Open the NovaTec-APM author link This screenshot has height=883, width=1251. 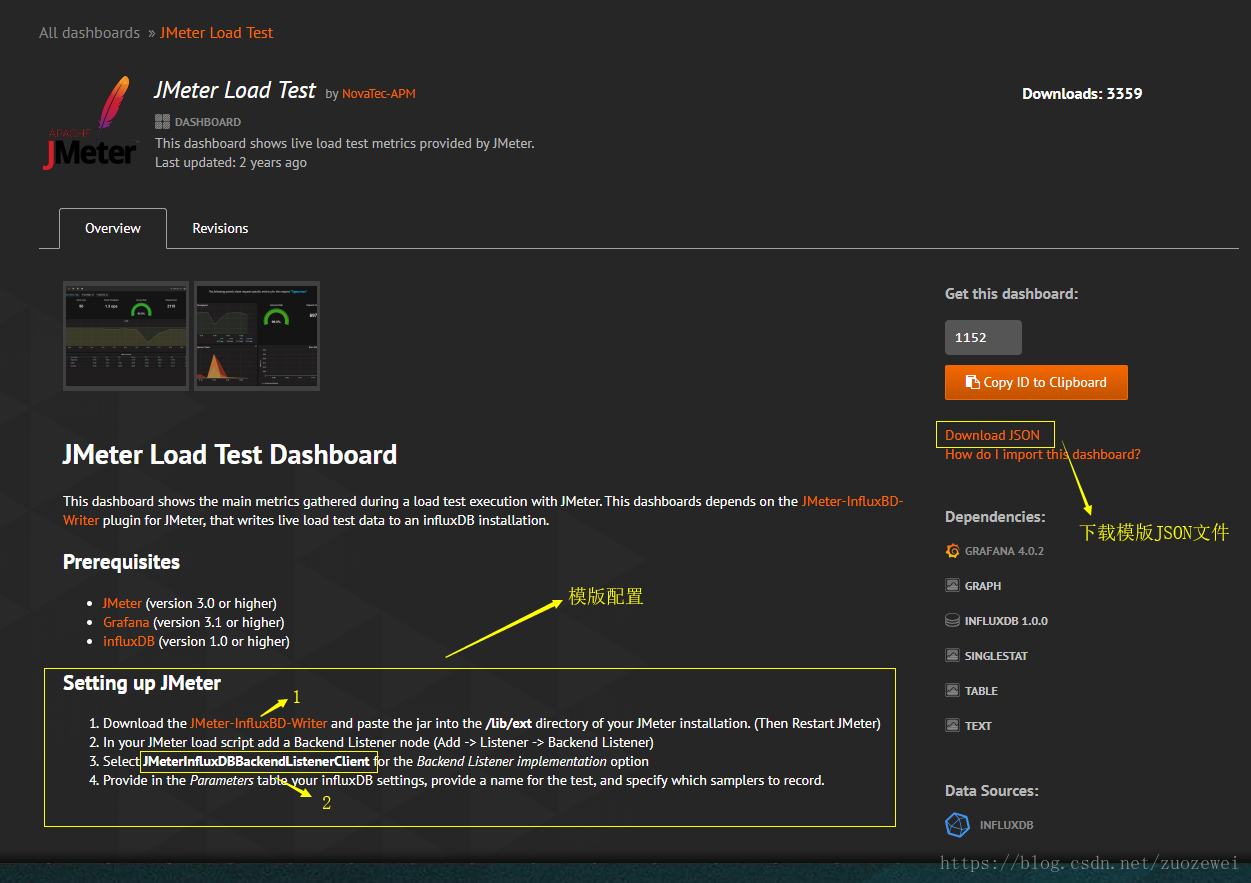pyautogui.click(x=379, y=94)
